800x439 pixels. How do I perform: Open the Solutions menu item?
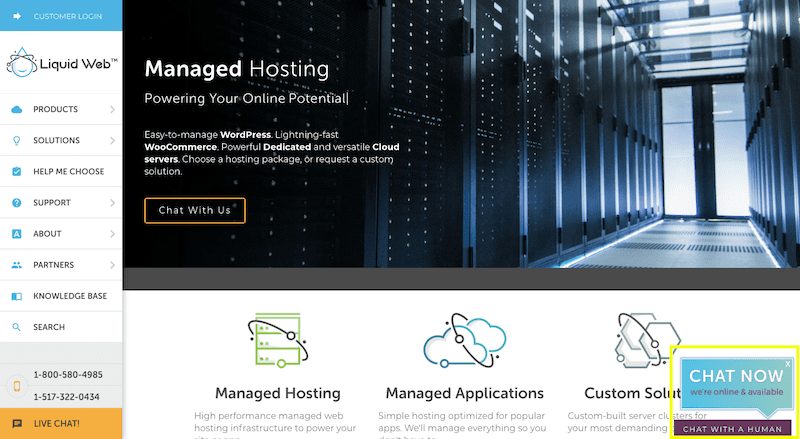(61, 140)
